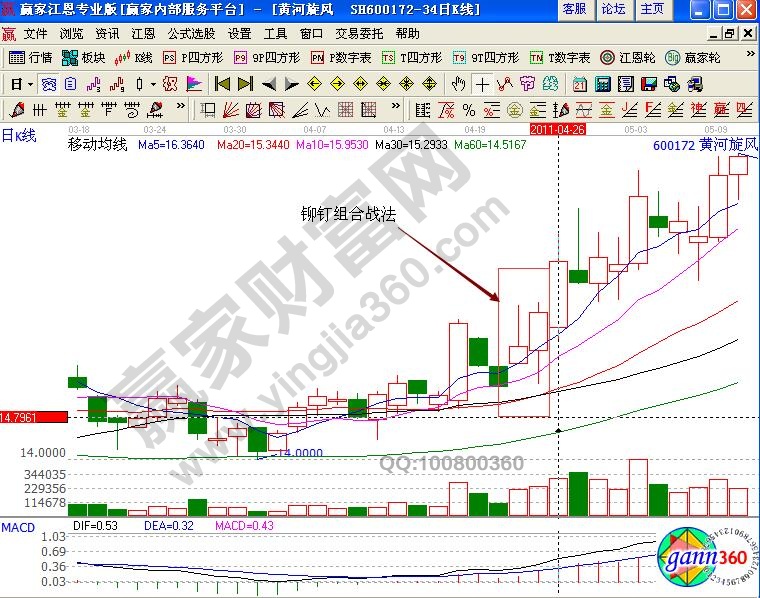Screen dimensions: 760x598
Task: Click the 江恩轮 wheel toolbar icon
Action: pos(628,57)
